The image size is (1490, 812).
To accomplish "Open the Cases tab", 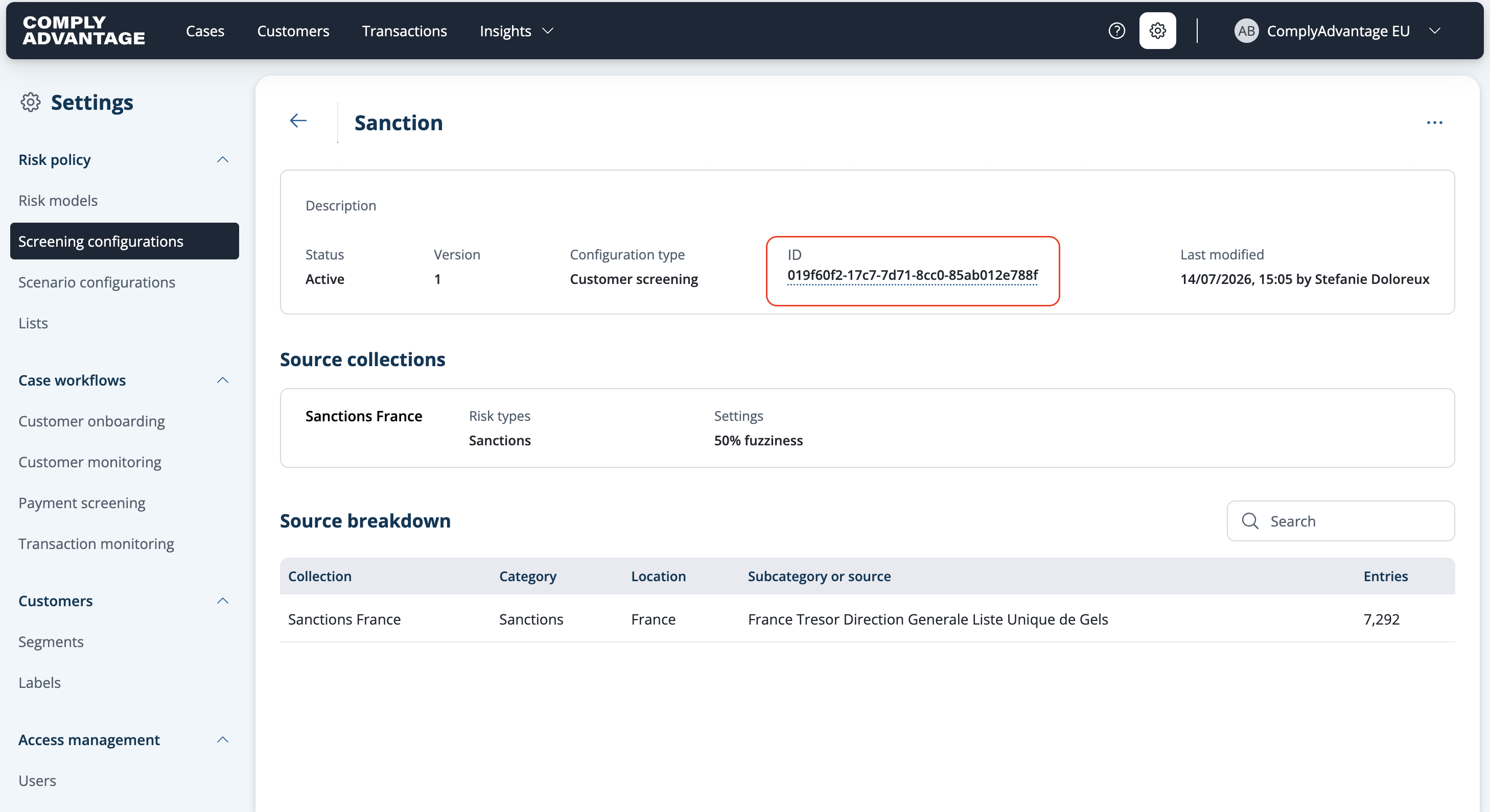I will 205,31.
